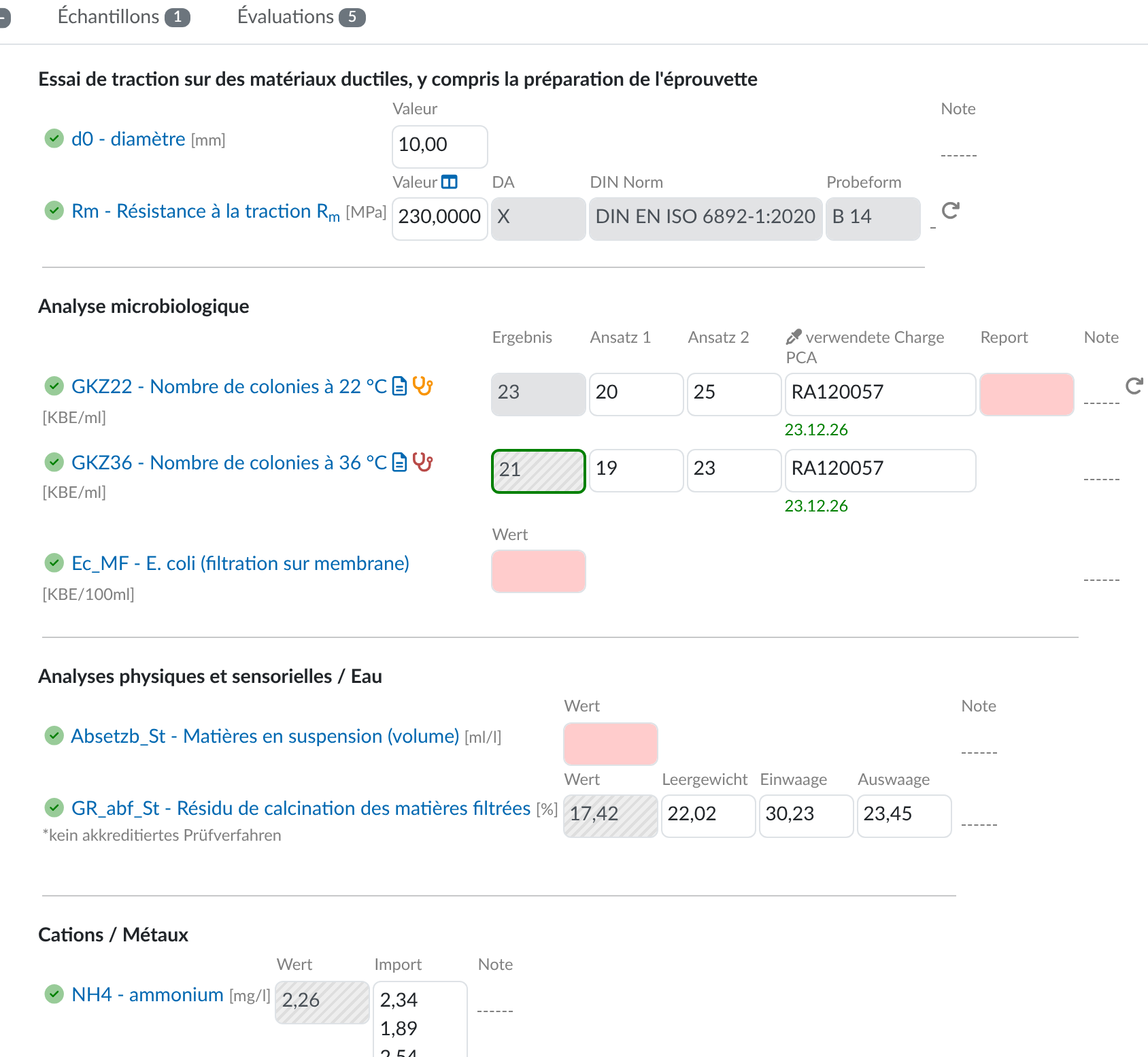Click the green check icon beside GR_abf_St
The width and height of the screenshot is (1148, 1057).
[54, 808]
